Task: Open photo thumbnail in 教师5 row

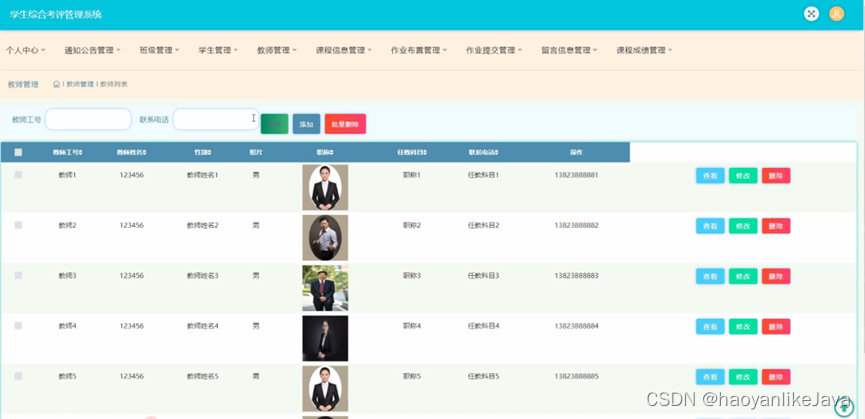Action: (325, 389)
